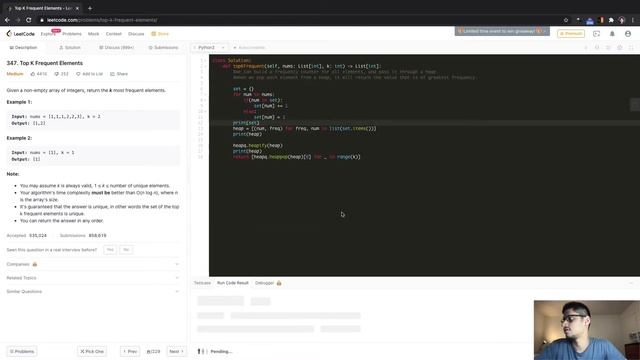Open the extensions puzzle icon
Image resolution: width=640 pixels, height=360 pixels.
pyautogui.click(x=611, y=20)
